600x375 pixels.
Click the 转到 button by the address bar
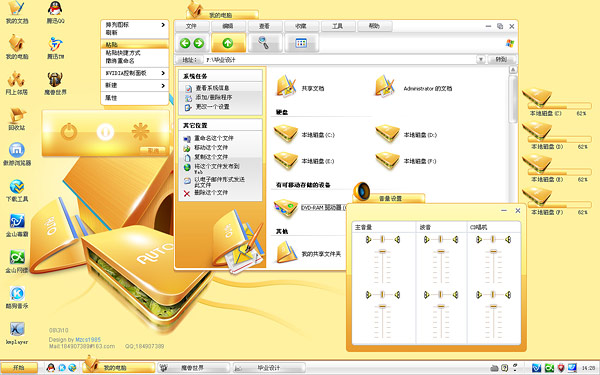pyautogui.click(x=502, y=60)
